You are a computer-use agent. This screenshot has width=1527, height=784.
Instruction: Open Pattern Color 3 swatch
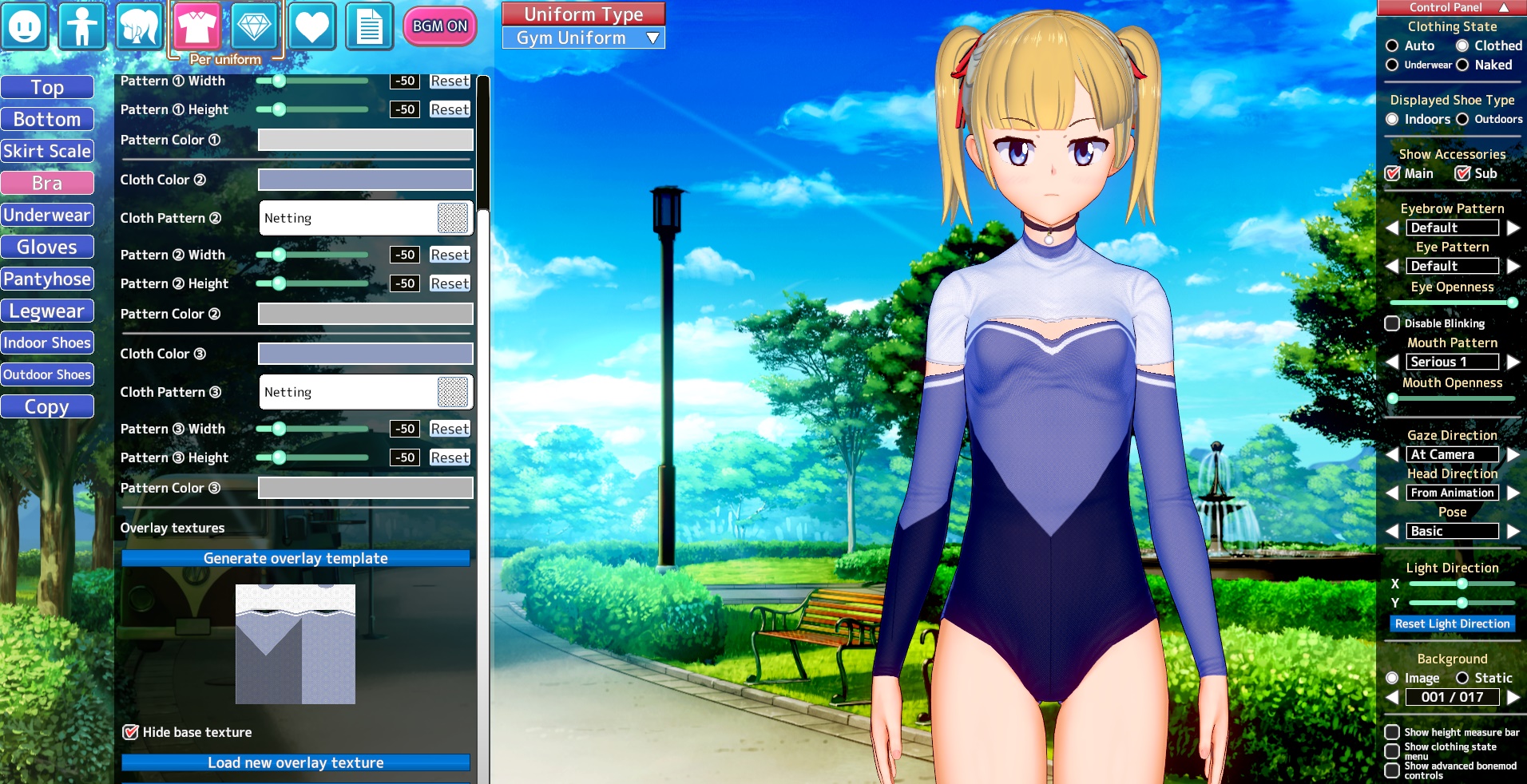click(x=366, y=488)
